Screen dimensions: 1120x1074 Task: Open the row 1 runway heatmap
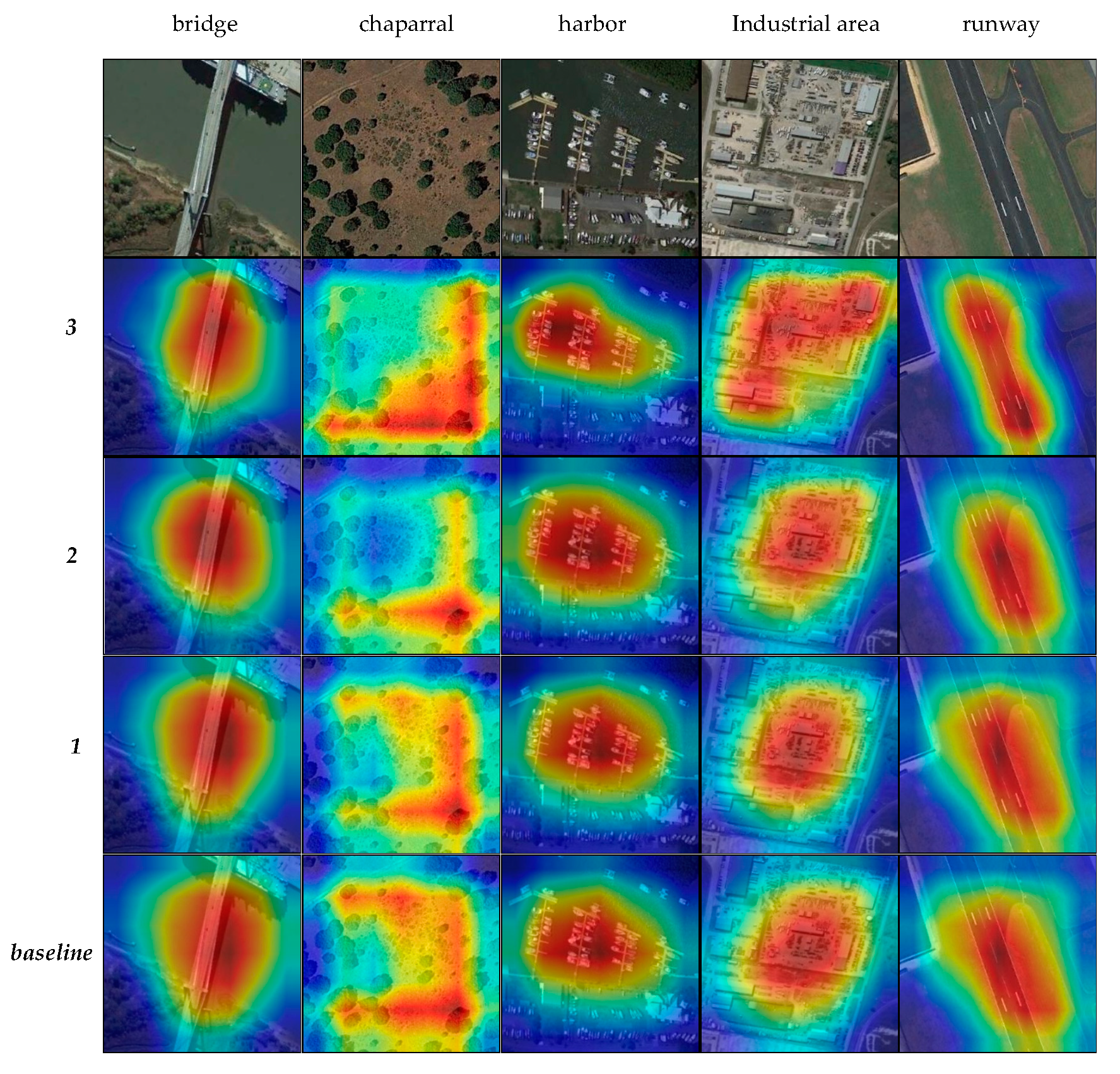(998, 755)
